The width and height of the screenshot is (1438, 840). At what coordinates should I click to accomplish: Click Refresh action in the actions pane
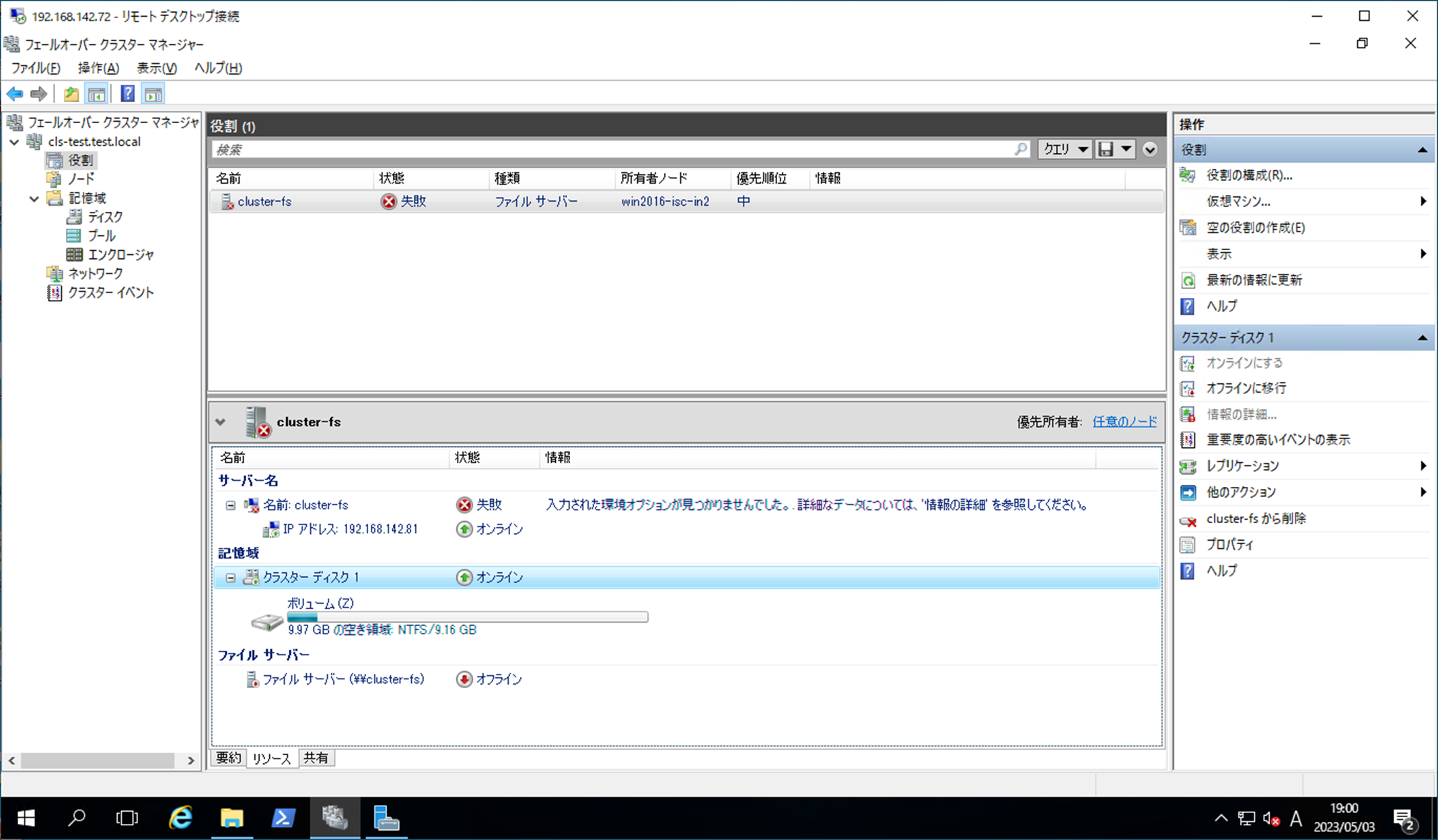1254,280
